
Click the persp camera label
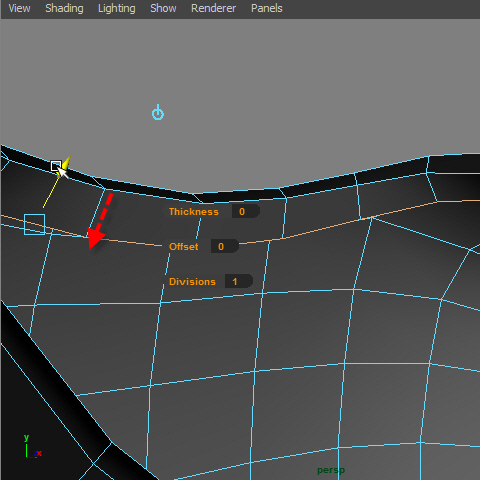click(331, 470)
